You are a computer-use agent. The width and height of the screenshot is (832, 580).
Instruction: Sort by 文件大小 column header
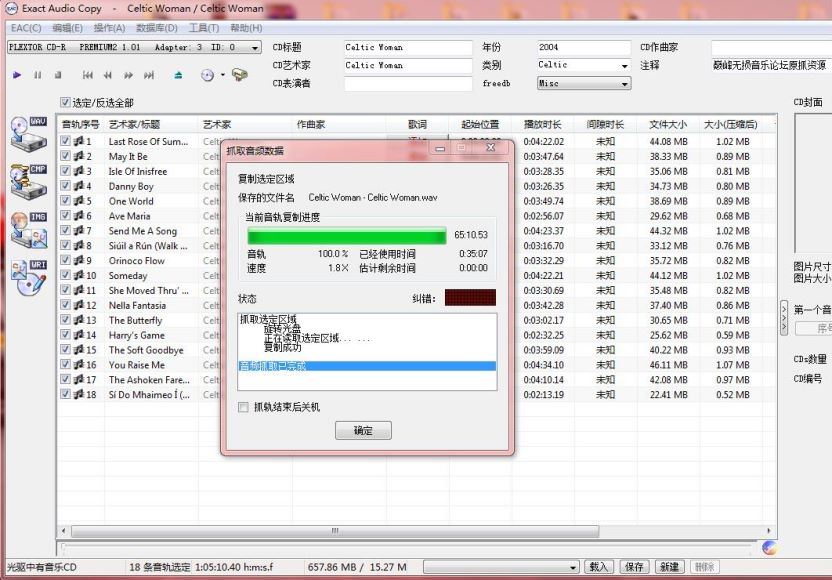668,125
